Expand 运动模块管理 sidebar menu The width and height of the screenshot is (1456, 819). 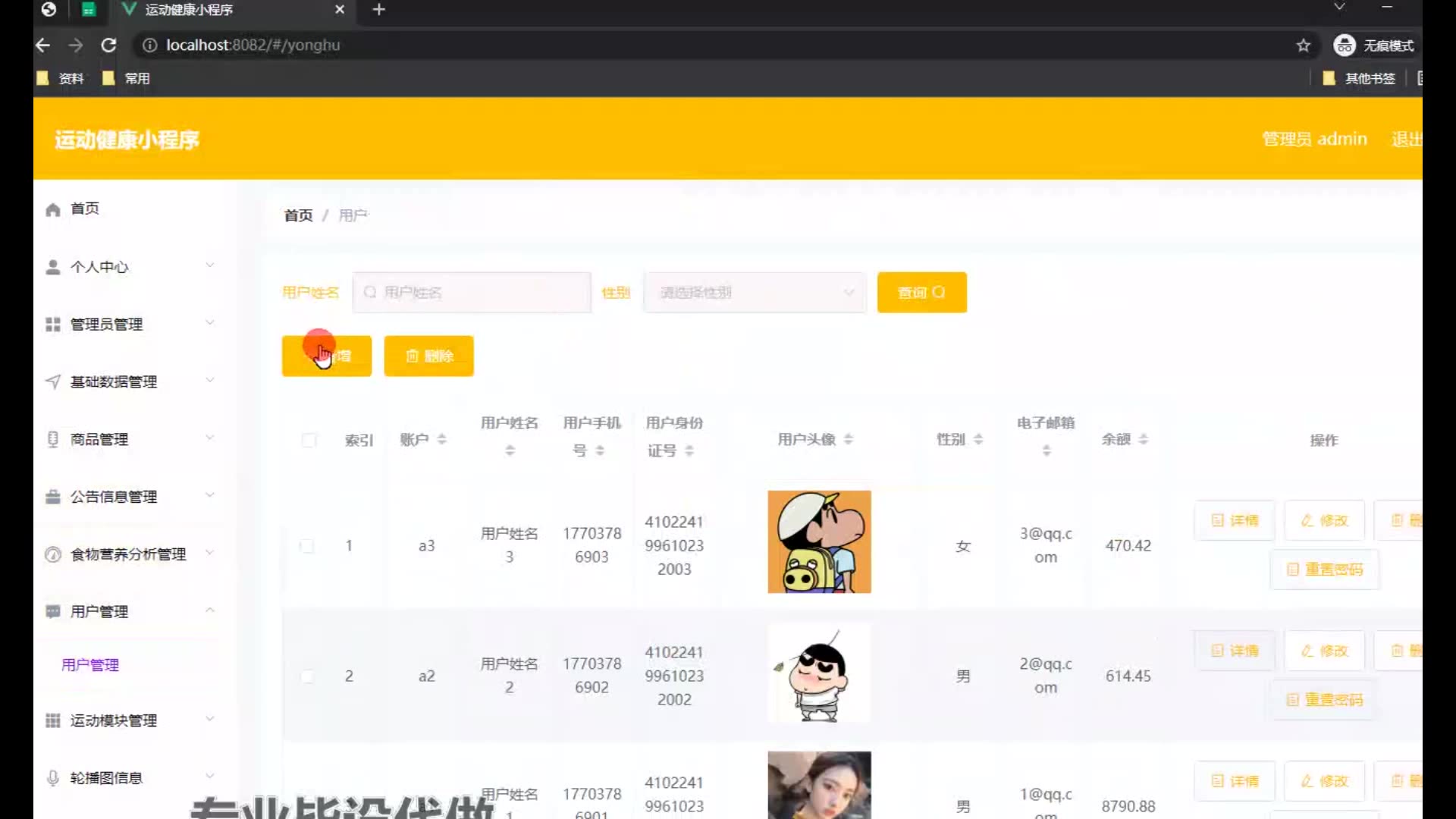[210, 718]
